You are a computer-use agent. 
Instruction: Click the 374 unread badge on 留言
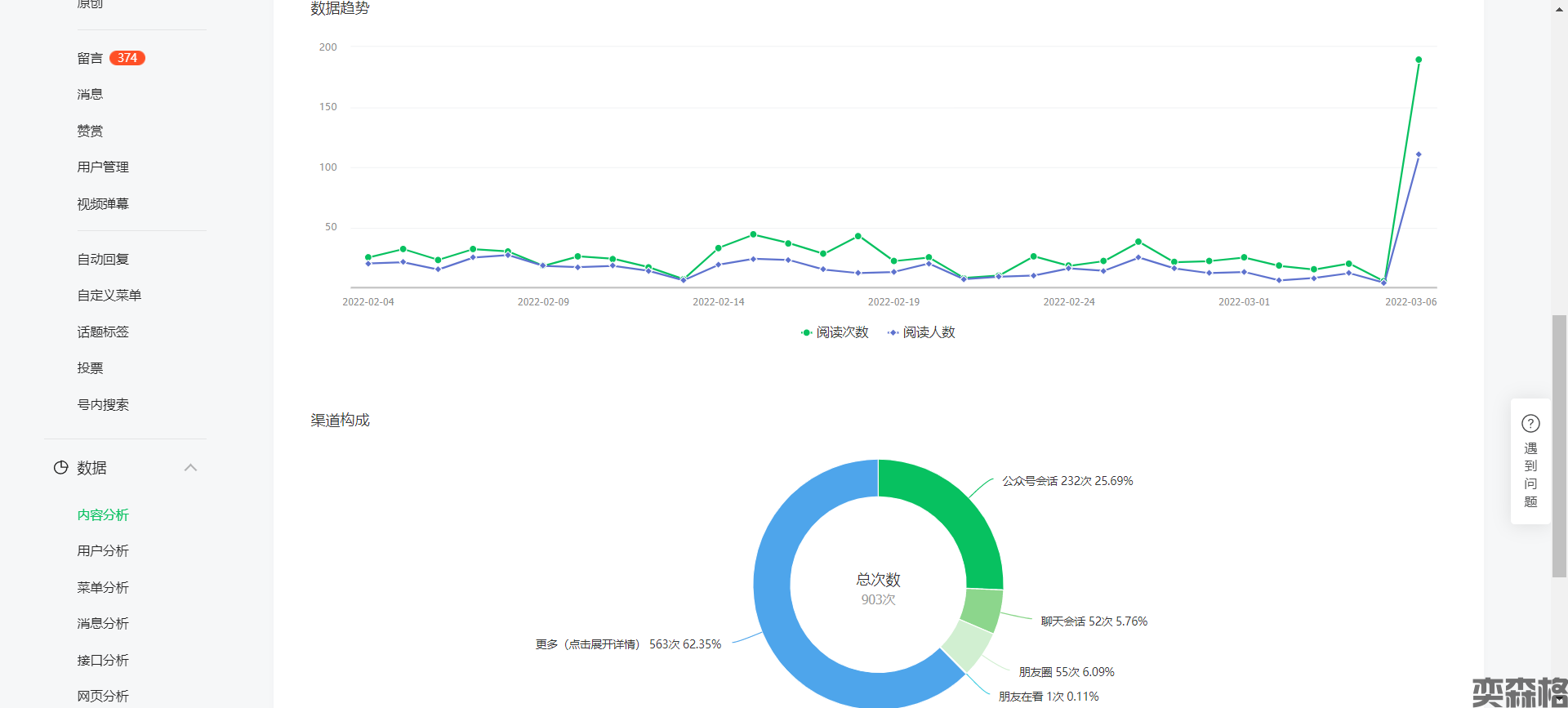click(x=127, y=58)
